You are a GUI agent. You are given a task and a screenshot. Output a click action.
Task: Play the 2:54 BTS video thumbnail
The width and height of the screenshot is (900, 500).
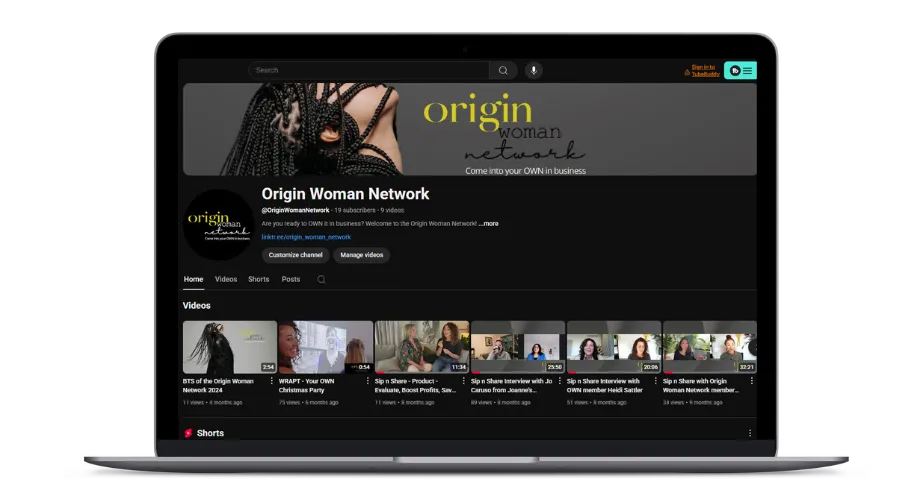[230, 347]
